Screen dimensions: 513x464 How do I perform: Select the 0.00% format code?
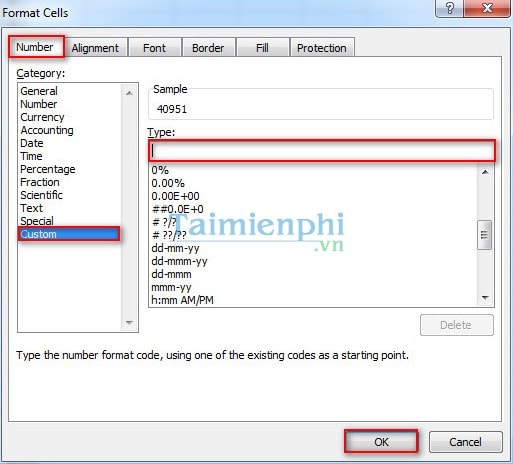click(168, 183)
